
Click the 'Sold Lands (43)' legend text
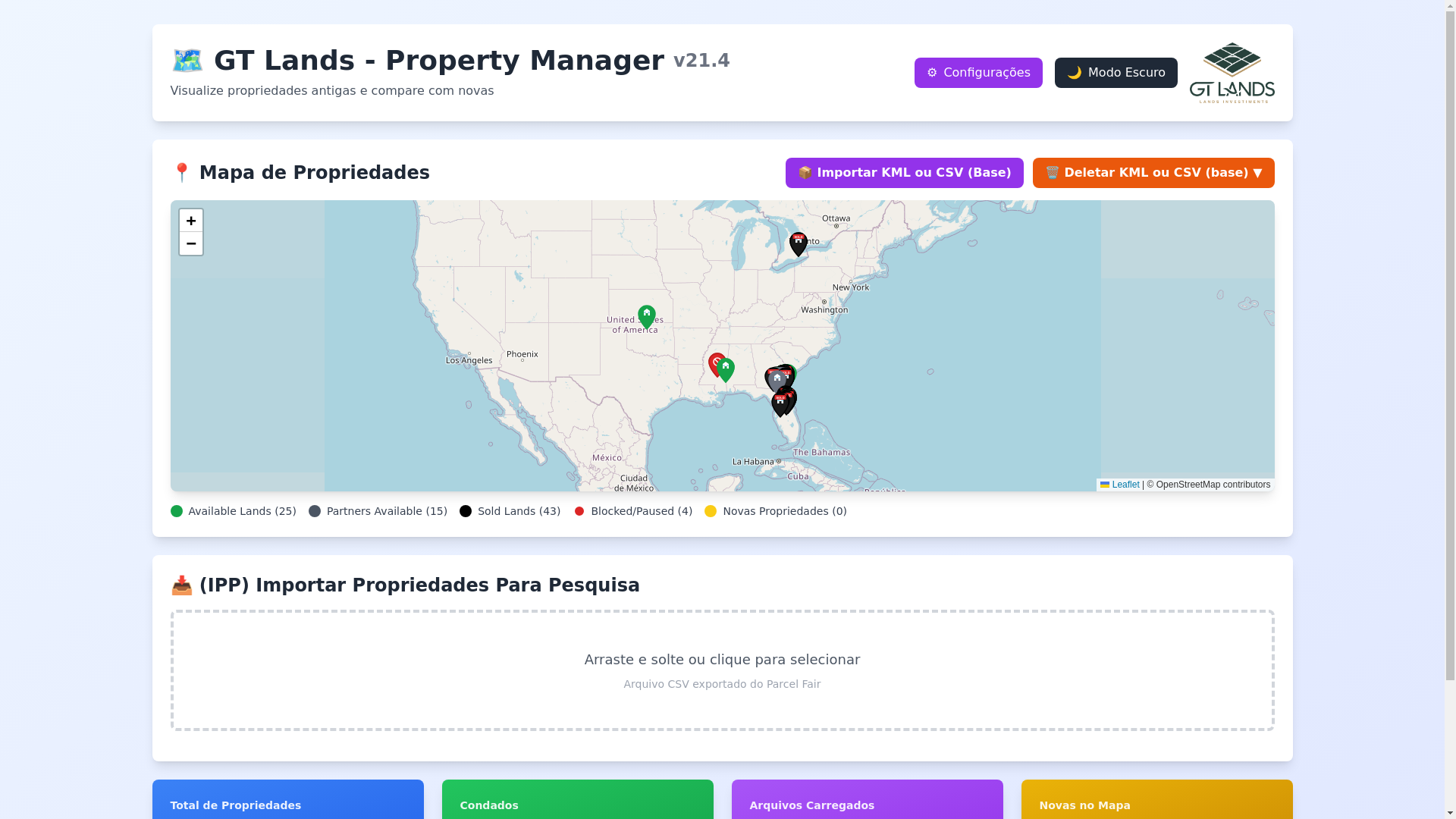(x=519, y=511)
